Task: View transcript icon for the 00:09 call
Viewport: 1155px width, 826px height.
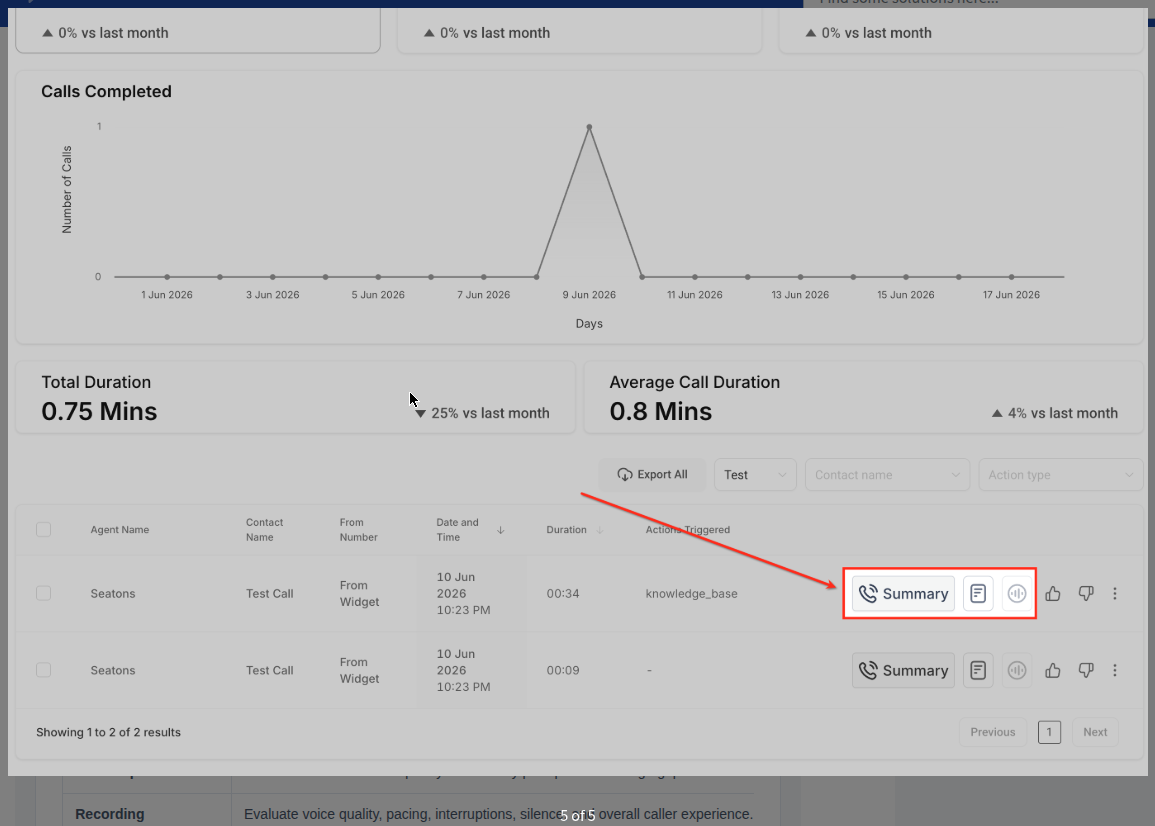Action: pyautogui.click(x=977, y=670)
